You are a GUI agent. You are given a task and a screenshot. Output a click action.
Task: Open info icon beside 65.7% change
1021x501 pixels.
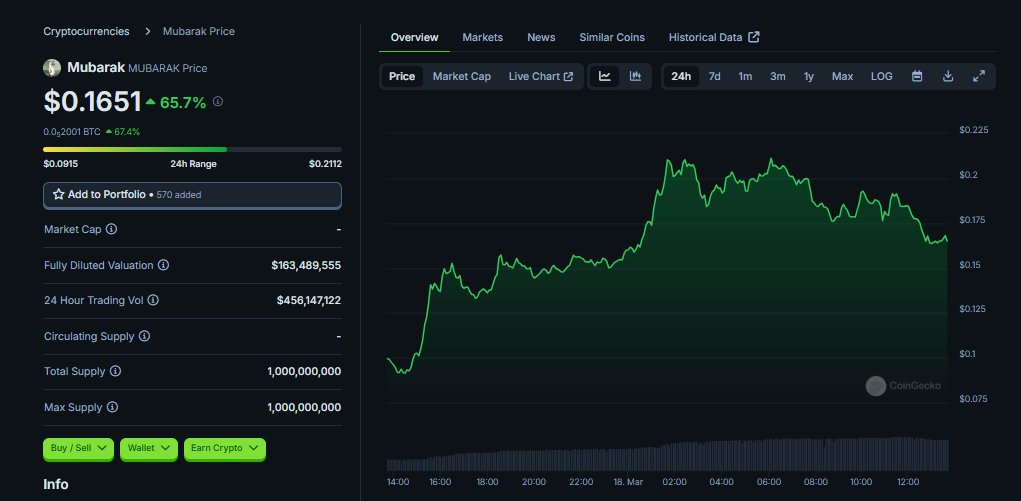click(x=218, y=102)
